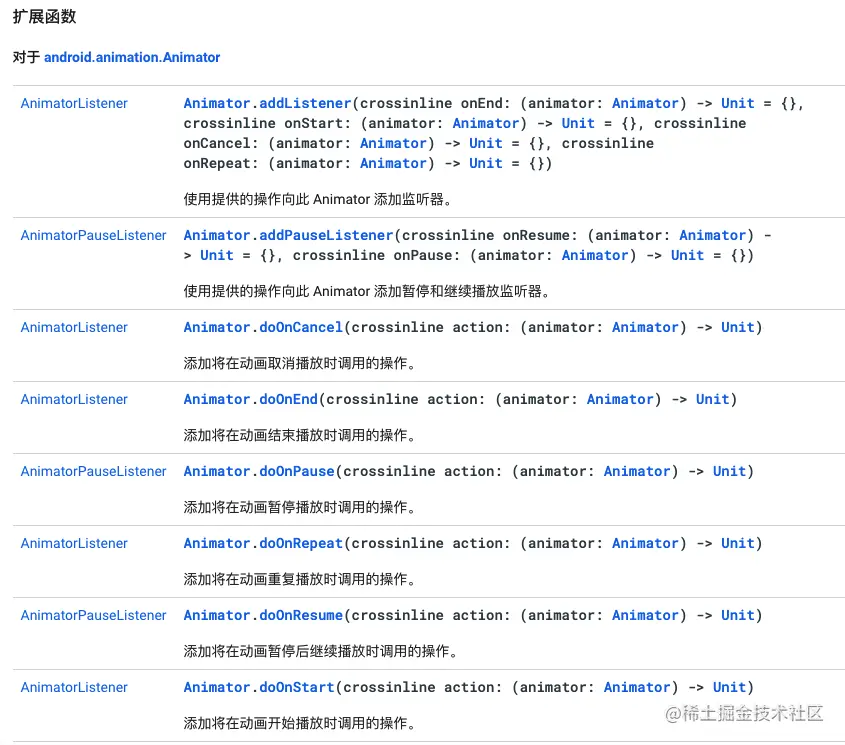Open Unit link in addListener onEnd parameter
The image size is (845, 745).
(737, 103)
